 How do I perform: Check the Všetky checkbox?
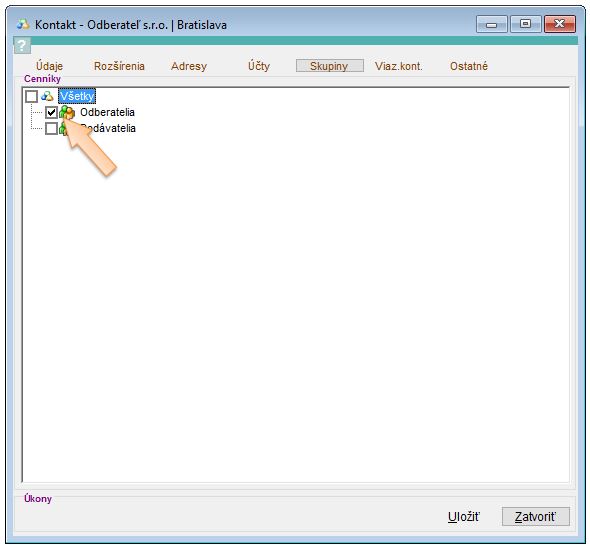point(32,96)
